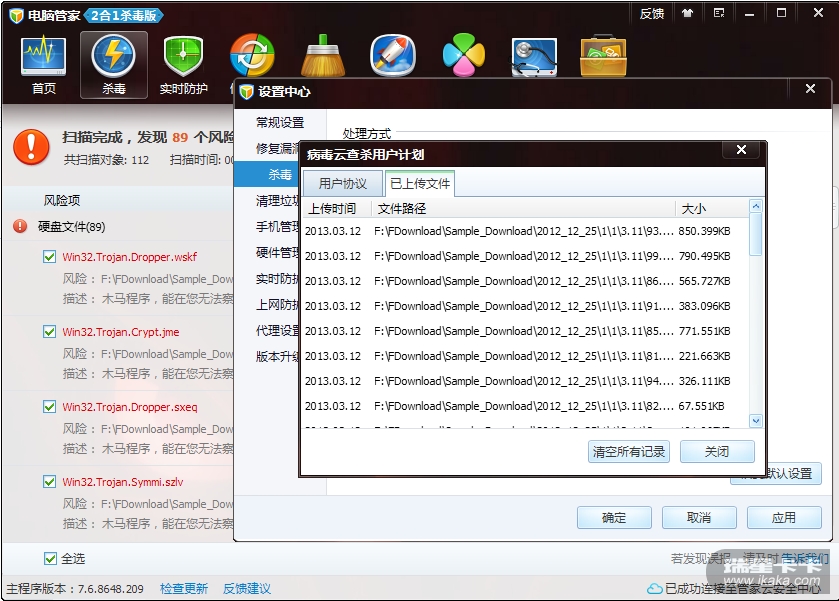Open 版本升级 settings sidebar item

[x=267, y=356]
